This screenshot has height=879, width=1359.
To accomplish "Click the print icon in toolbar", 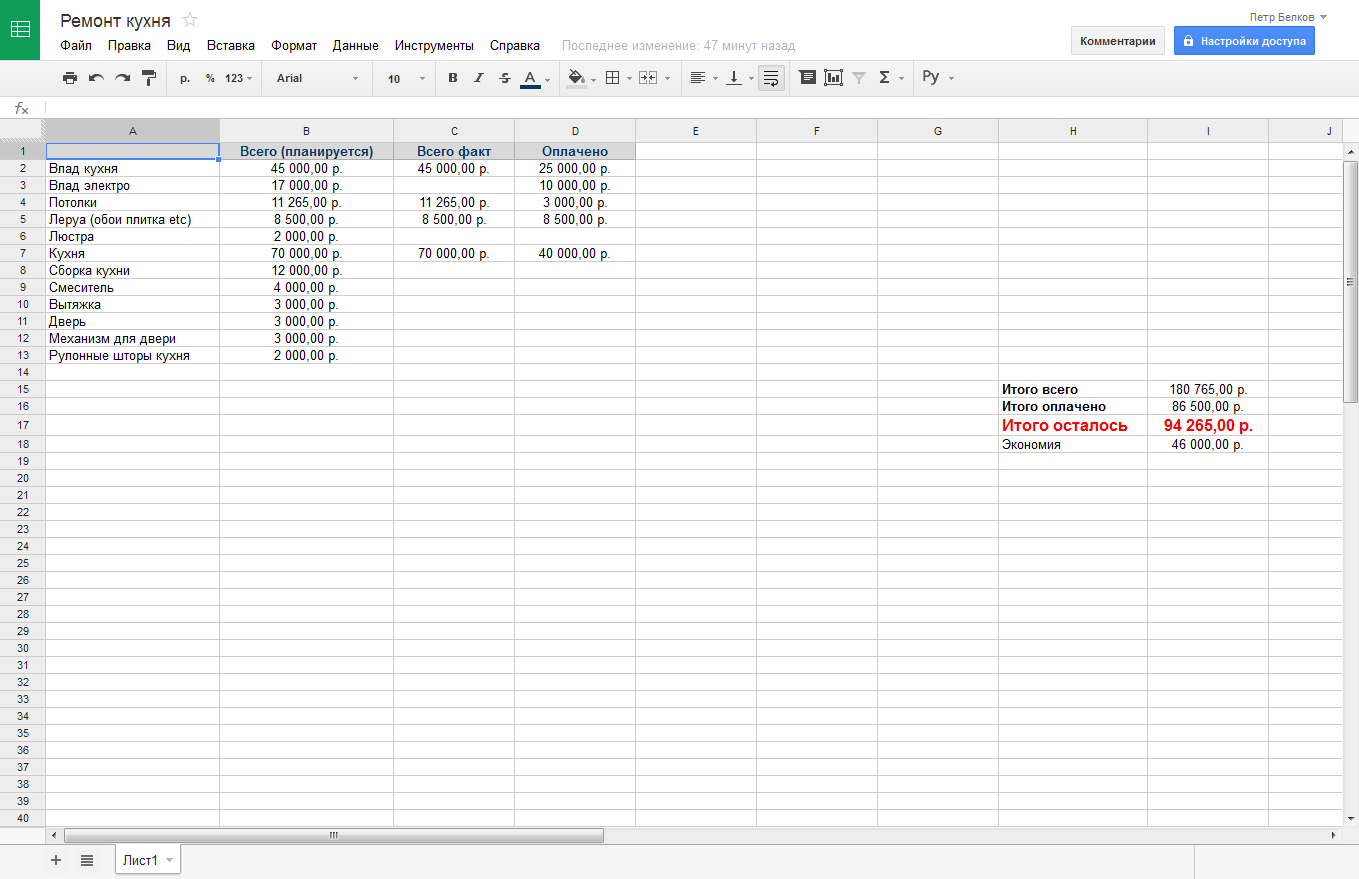I will coord(69,78).
